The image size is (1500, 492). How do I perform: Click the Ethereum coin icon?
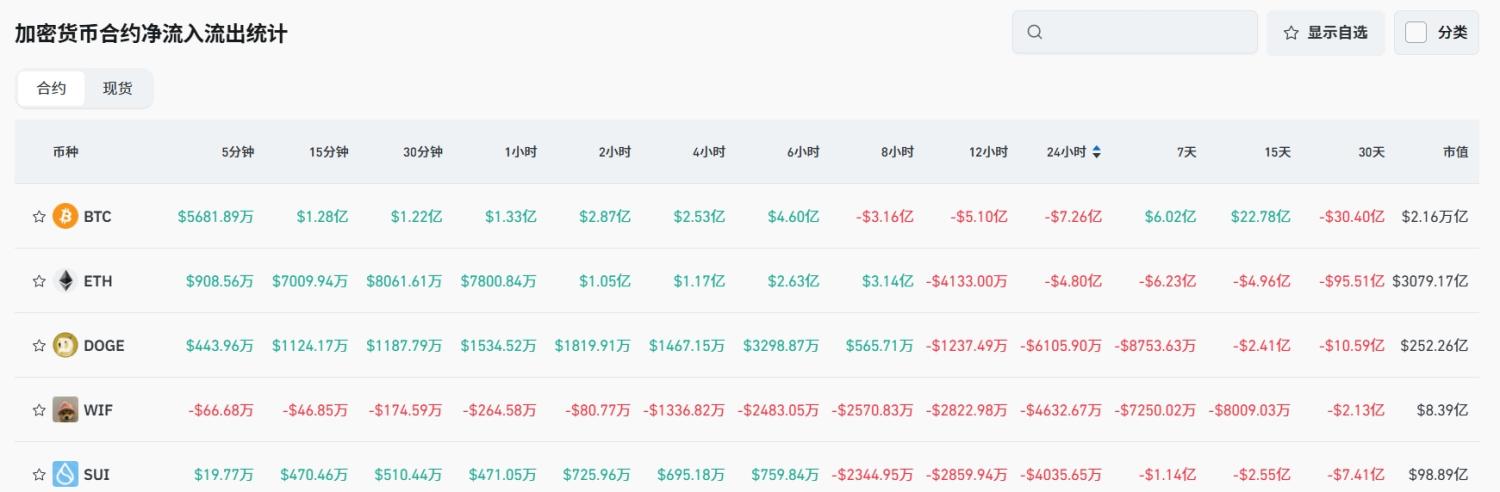pyautogui.click(x=65, y=281)
